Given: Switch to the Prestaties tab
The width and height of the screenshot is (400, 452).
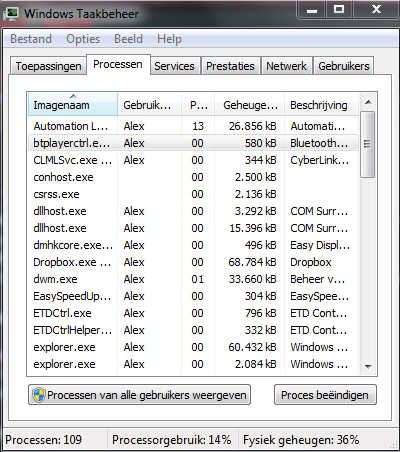Looking at the screenshot, I should pyautogui.click(x=230, y=66).
